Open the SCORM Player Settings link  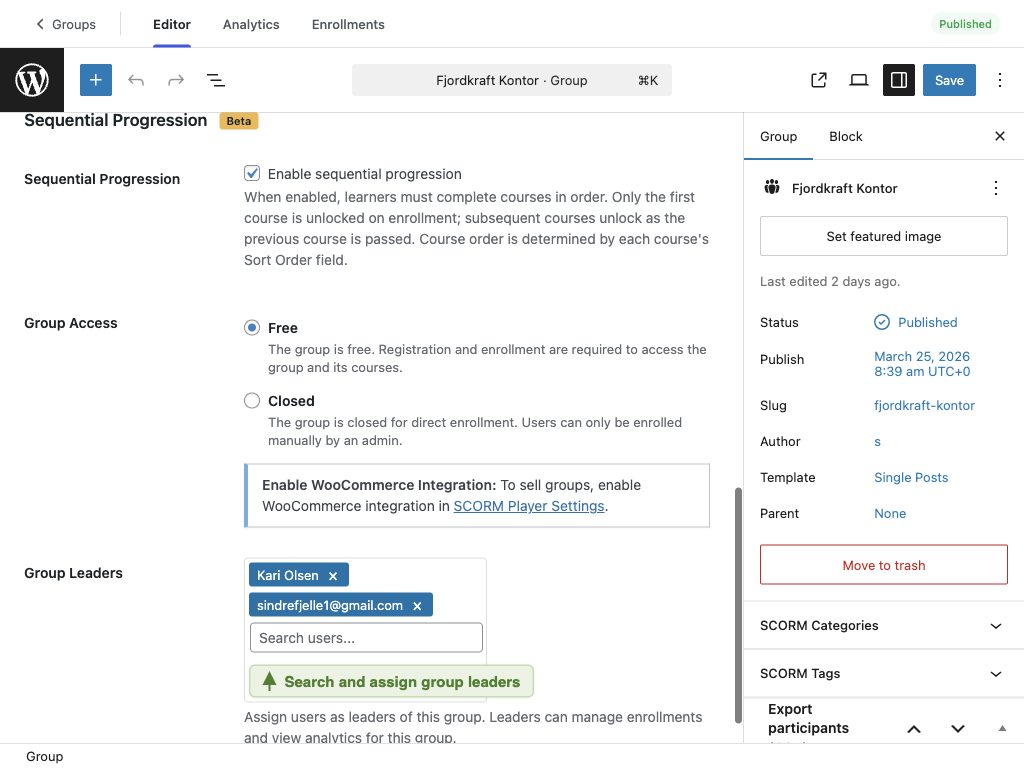[x=529, y=506]
